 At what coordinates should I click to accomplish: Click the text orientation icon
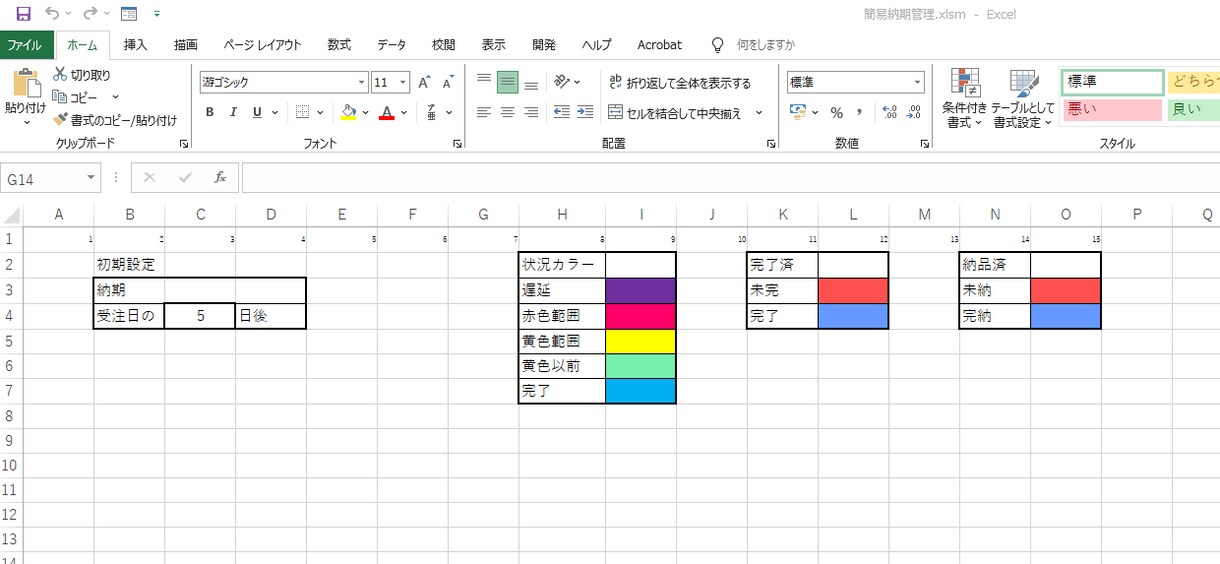click(563, 82)
